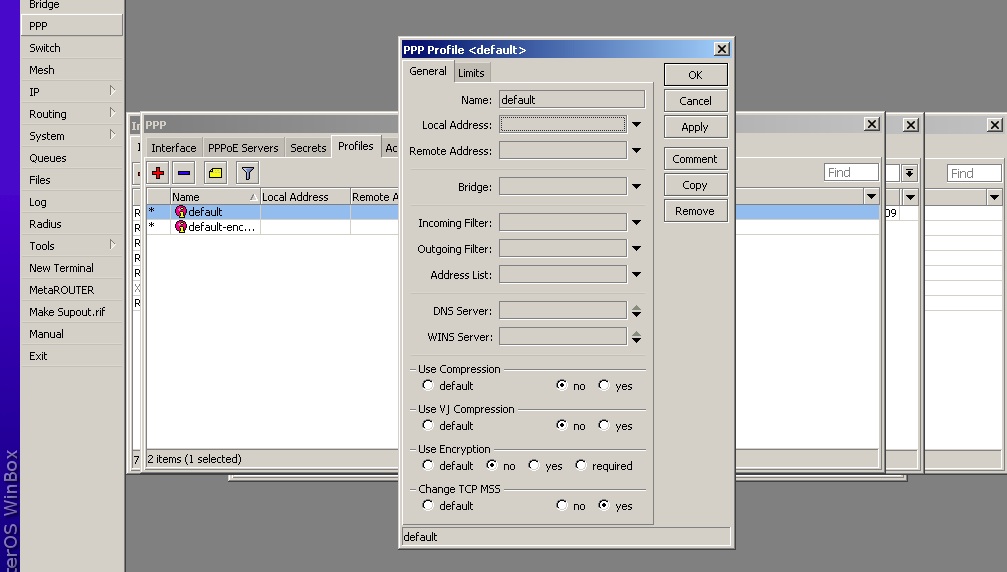Select 'default' for Use VJ Compression
Viewport: 1007px width, 572px height.
click(x=428, y=425)
